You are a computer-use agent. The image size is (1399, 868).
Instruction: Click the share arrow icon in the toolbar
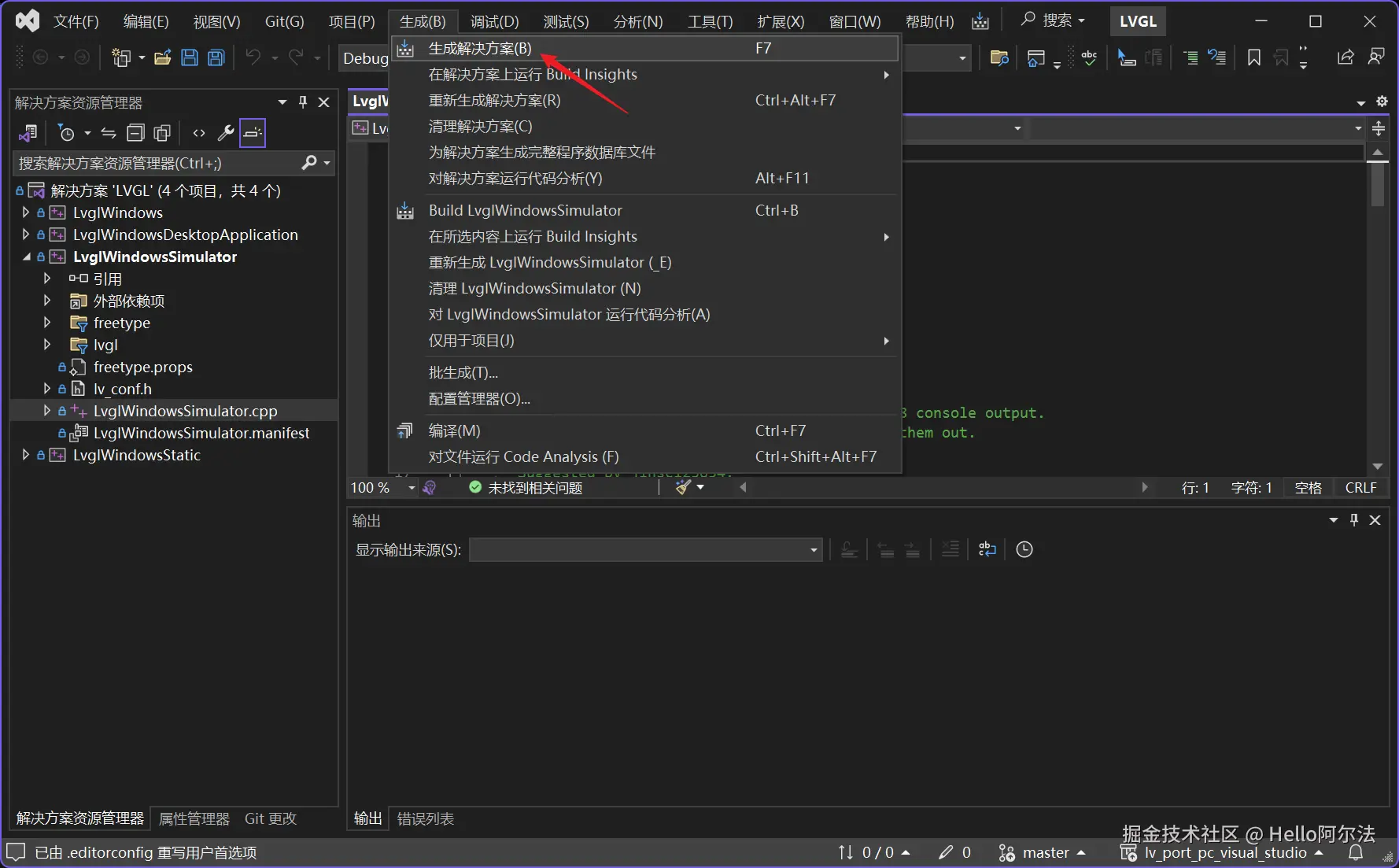coord(1345,57)
